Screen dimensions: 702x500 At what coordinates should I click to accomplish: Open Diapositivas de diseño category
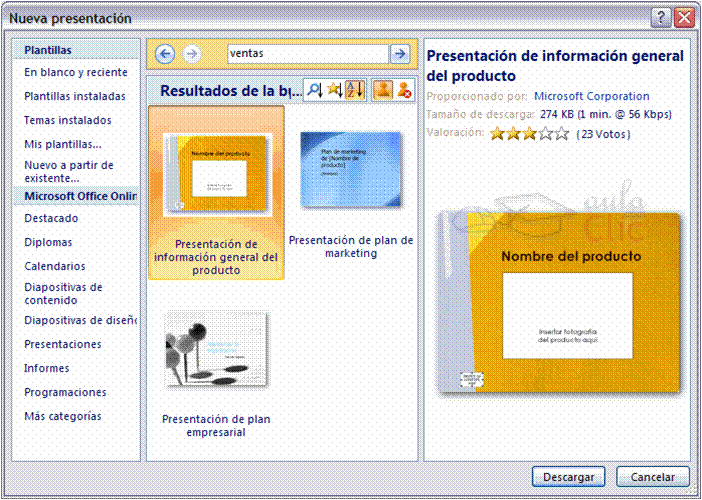click(80, 321)
